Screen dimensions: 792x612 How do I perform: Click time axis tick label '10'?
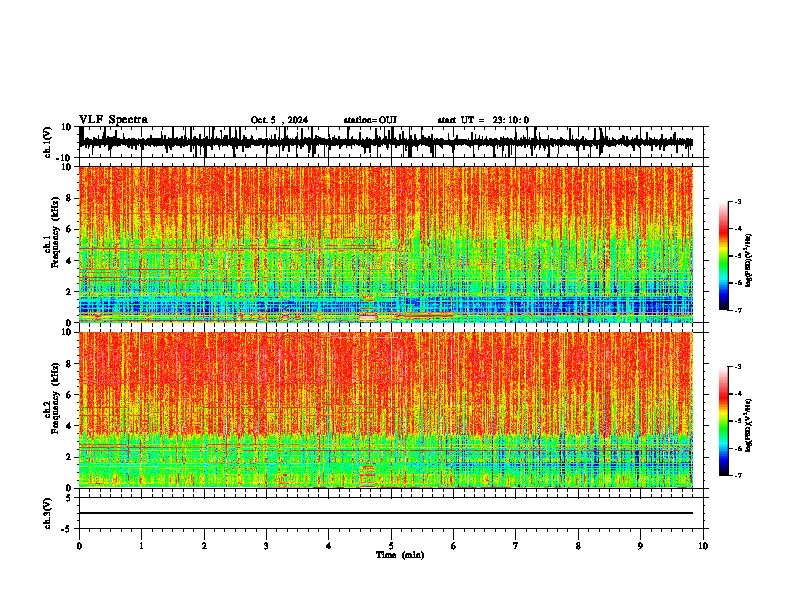[x=703, y=546]
